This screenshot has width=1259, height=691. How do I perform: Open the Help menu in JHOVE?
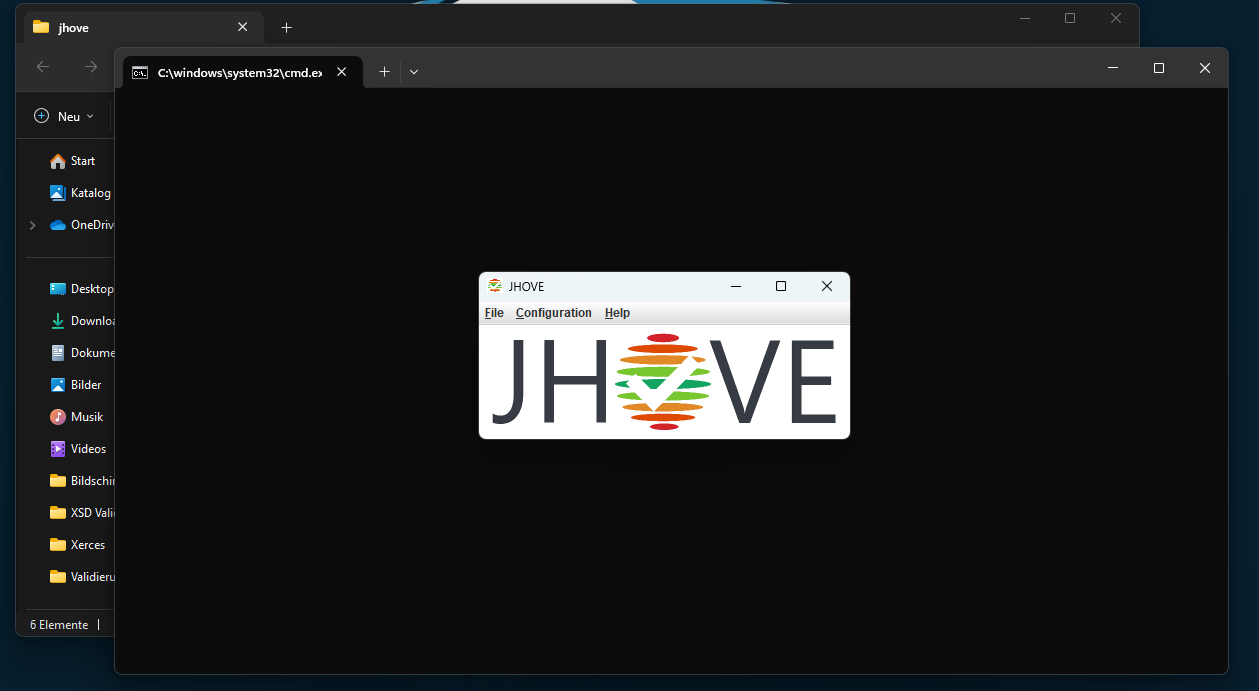(617, 313)
